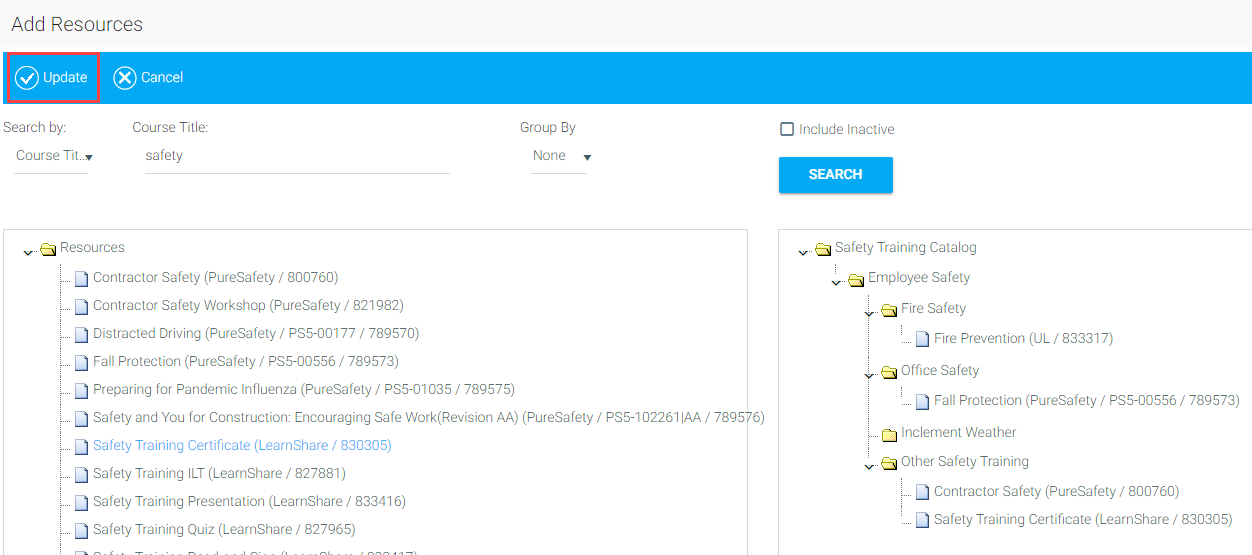Click the Resources root folder icon

point(48,249)
